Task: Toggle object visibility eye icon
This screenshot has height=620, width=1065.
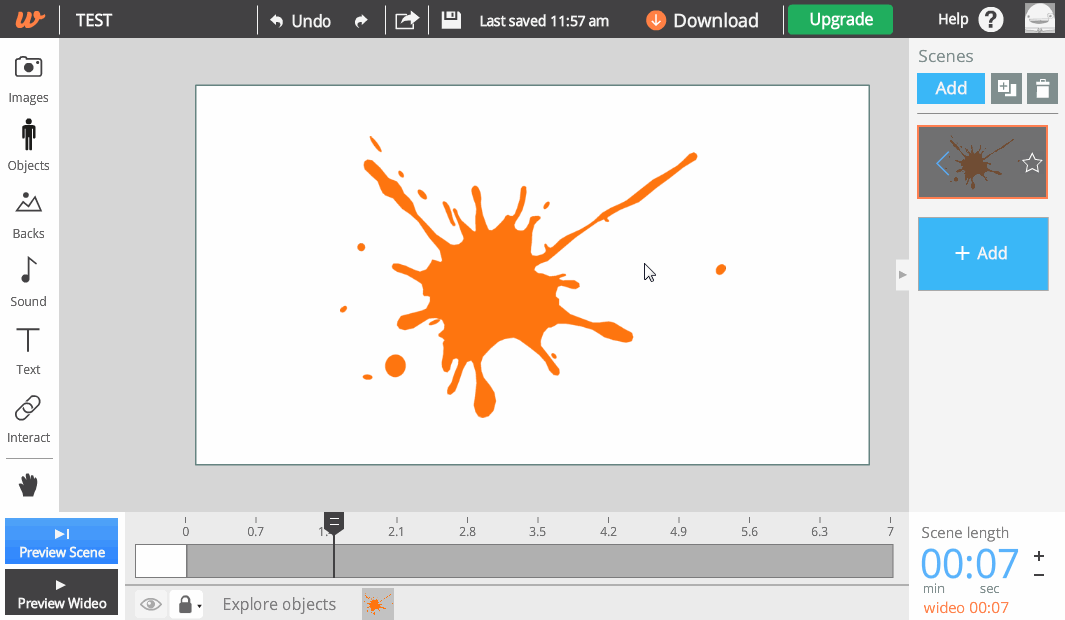Action: [x=151, y=604]
